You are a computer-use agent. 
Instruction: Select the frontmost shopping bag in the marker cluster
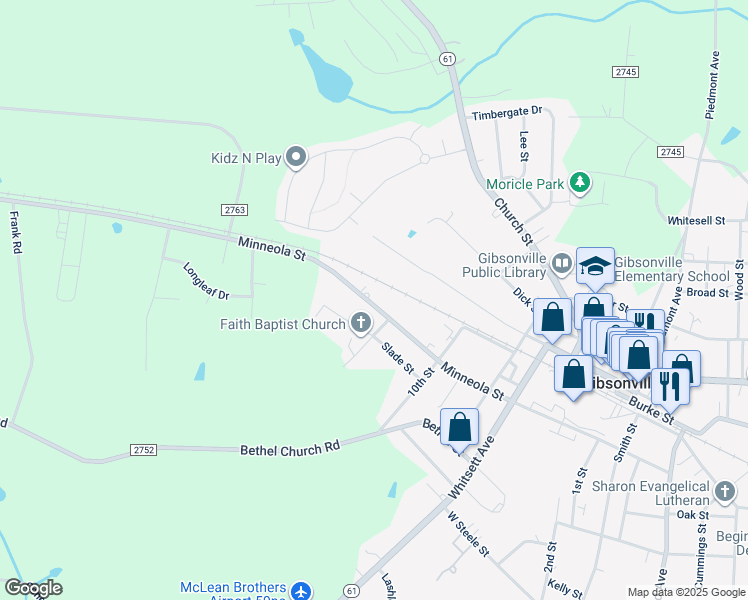pyautogui.click(x=638, y=356)
